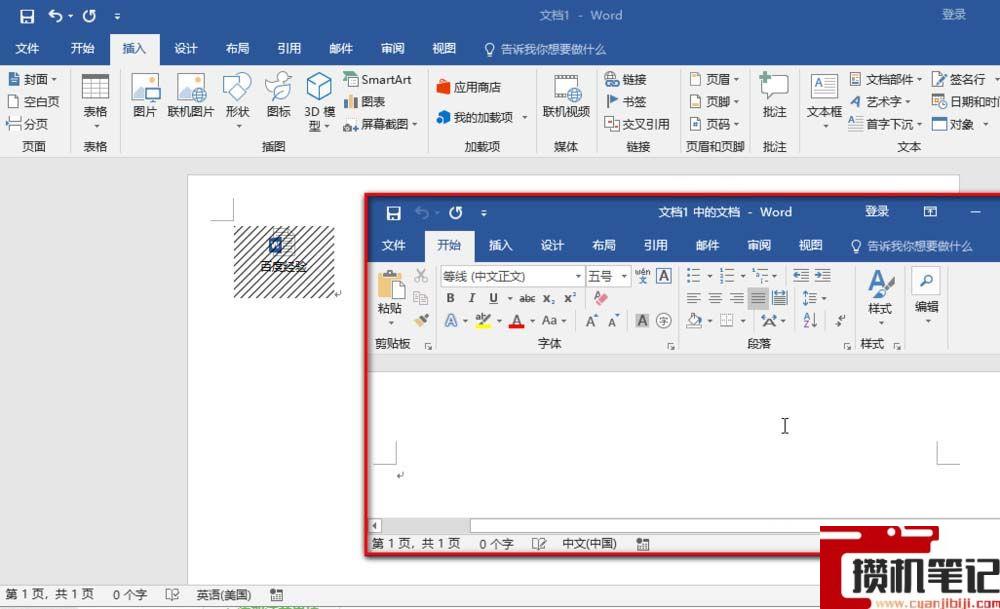
Task: Toggle Underline formatting
Action: tap(493, 298)
